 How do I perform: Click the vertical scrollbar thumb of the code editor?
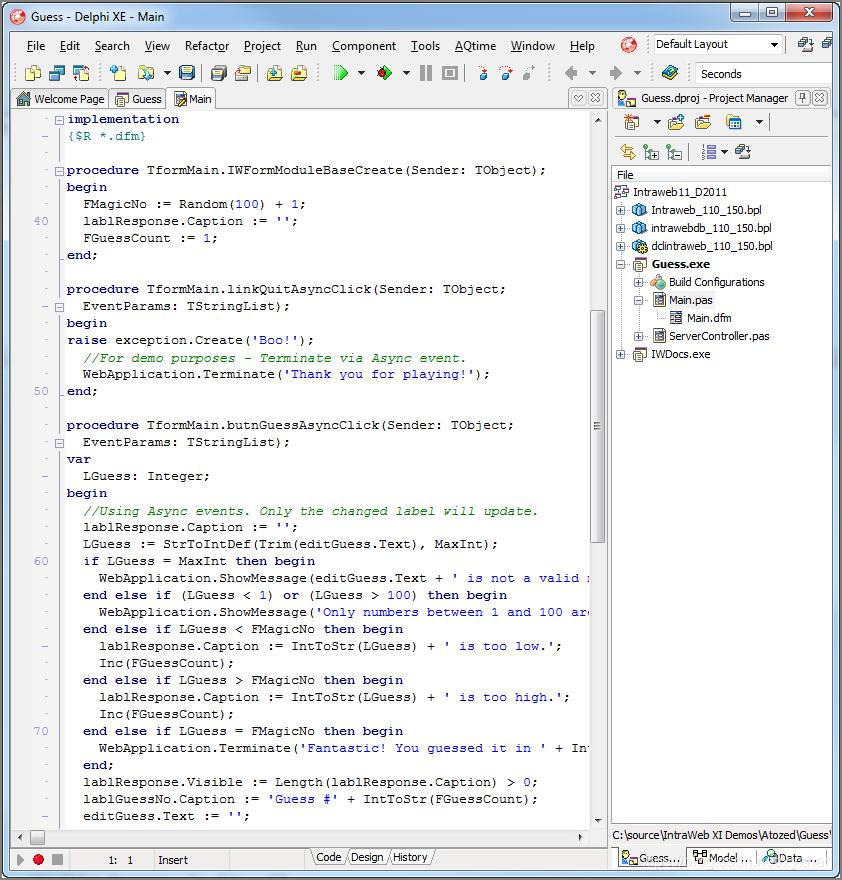597,426
